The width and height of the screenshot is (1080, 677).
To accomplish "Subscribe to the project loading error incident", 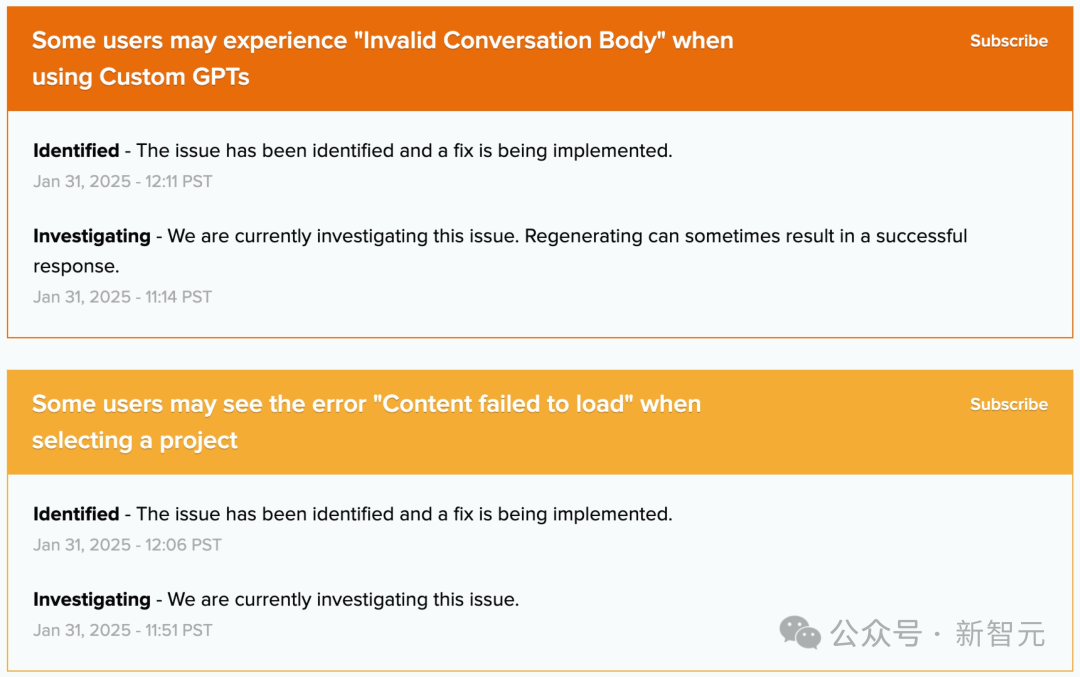I will point(1008,404).
